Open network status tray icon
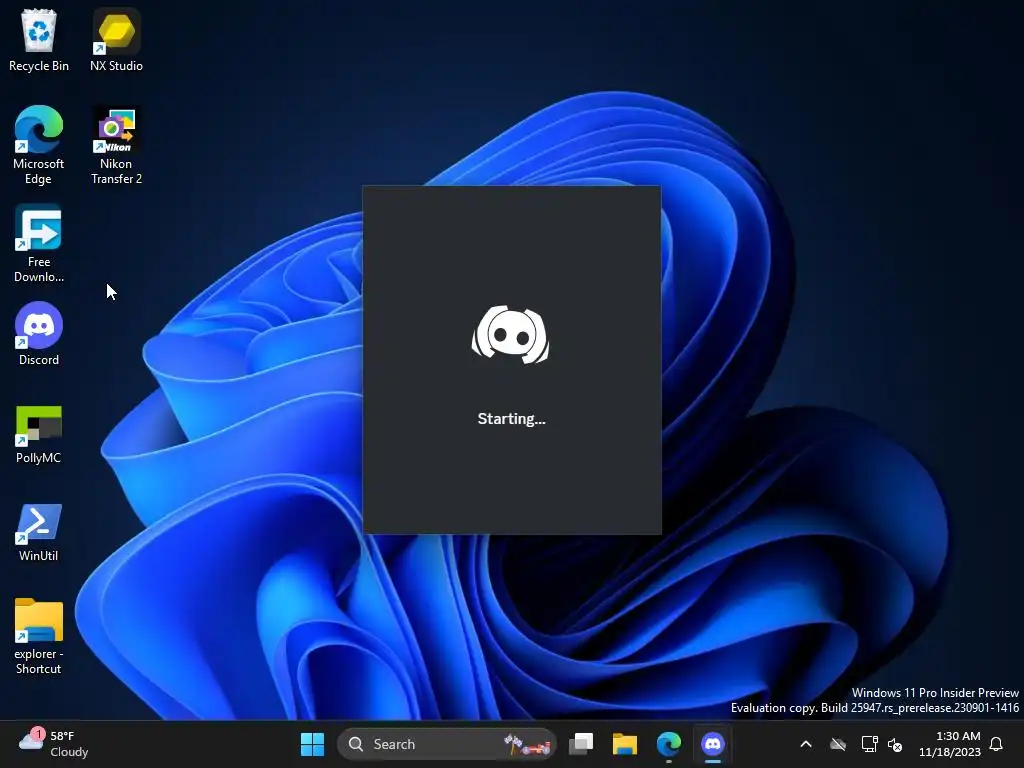The height and width of the screenshot is (768, 1024). point(869,744)
